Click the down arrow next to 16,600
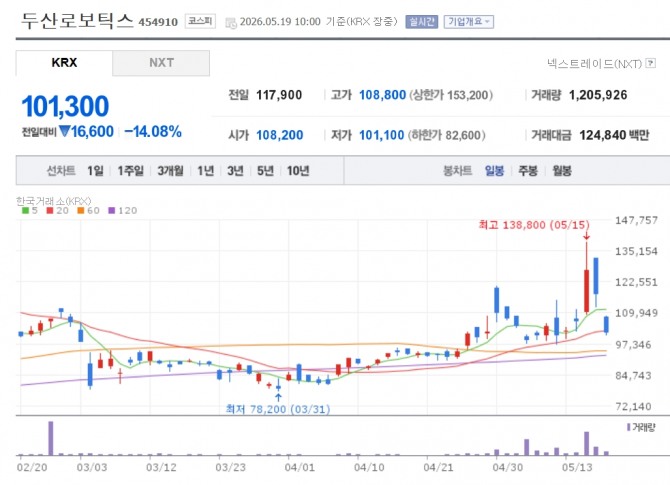This screenshot has height=485, width=670. tap(65, 131)
